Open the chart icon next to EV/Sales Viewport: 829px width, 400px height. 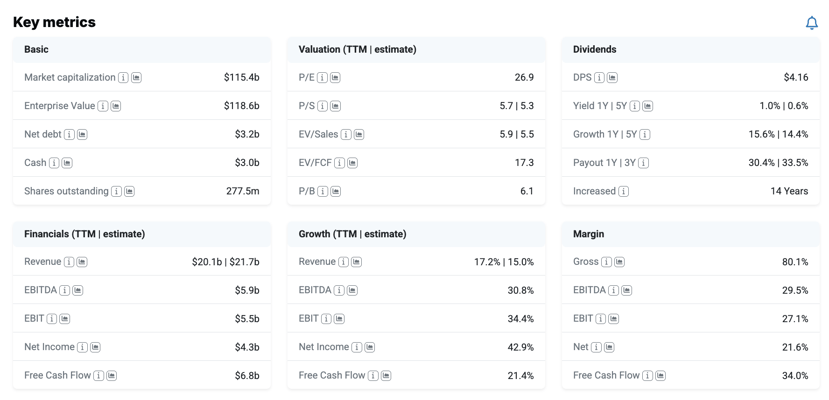(x=359, y=135)
